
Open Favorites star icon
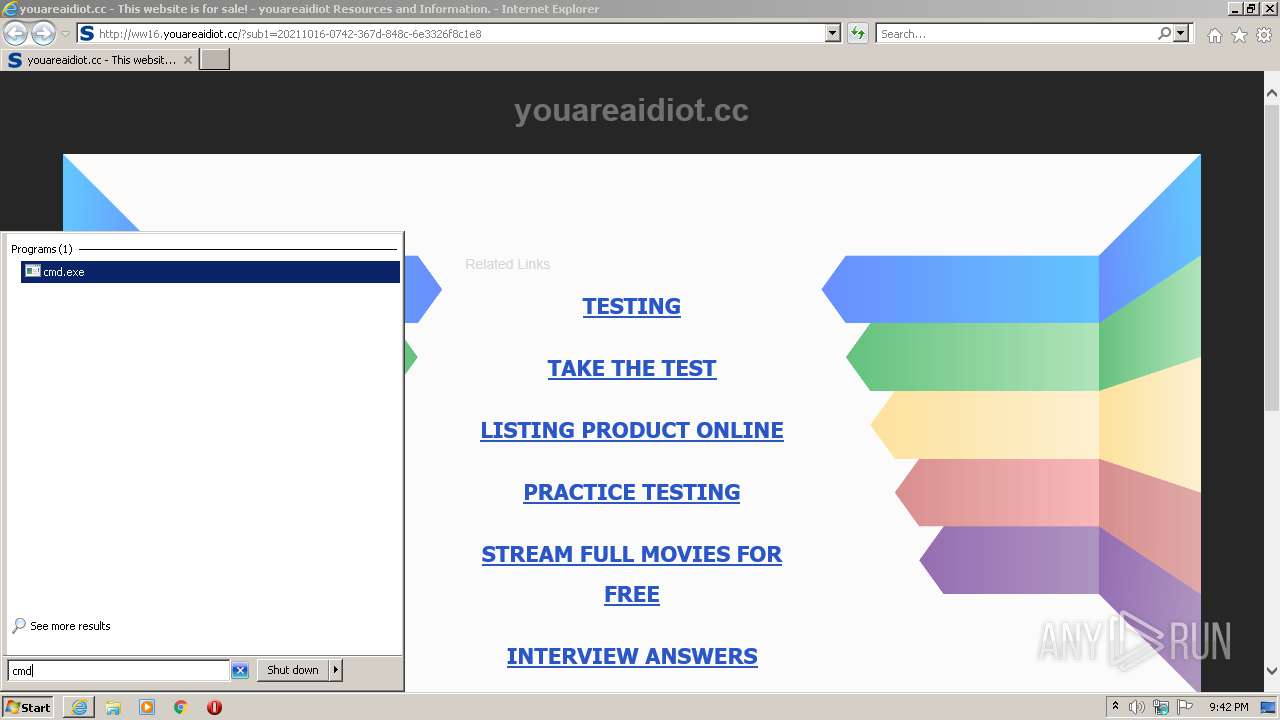coord(1239,35)
